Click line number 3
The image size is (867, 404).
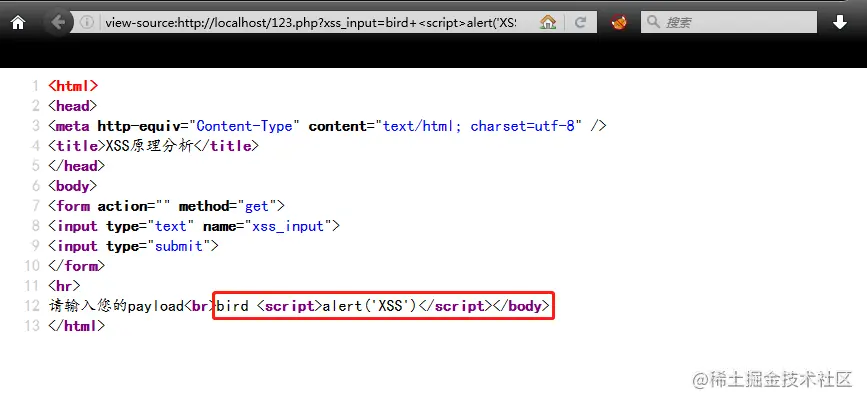point(35,125)
